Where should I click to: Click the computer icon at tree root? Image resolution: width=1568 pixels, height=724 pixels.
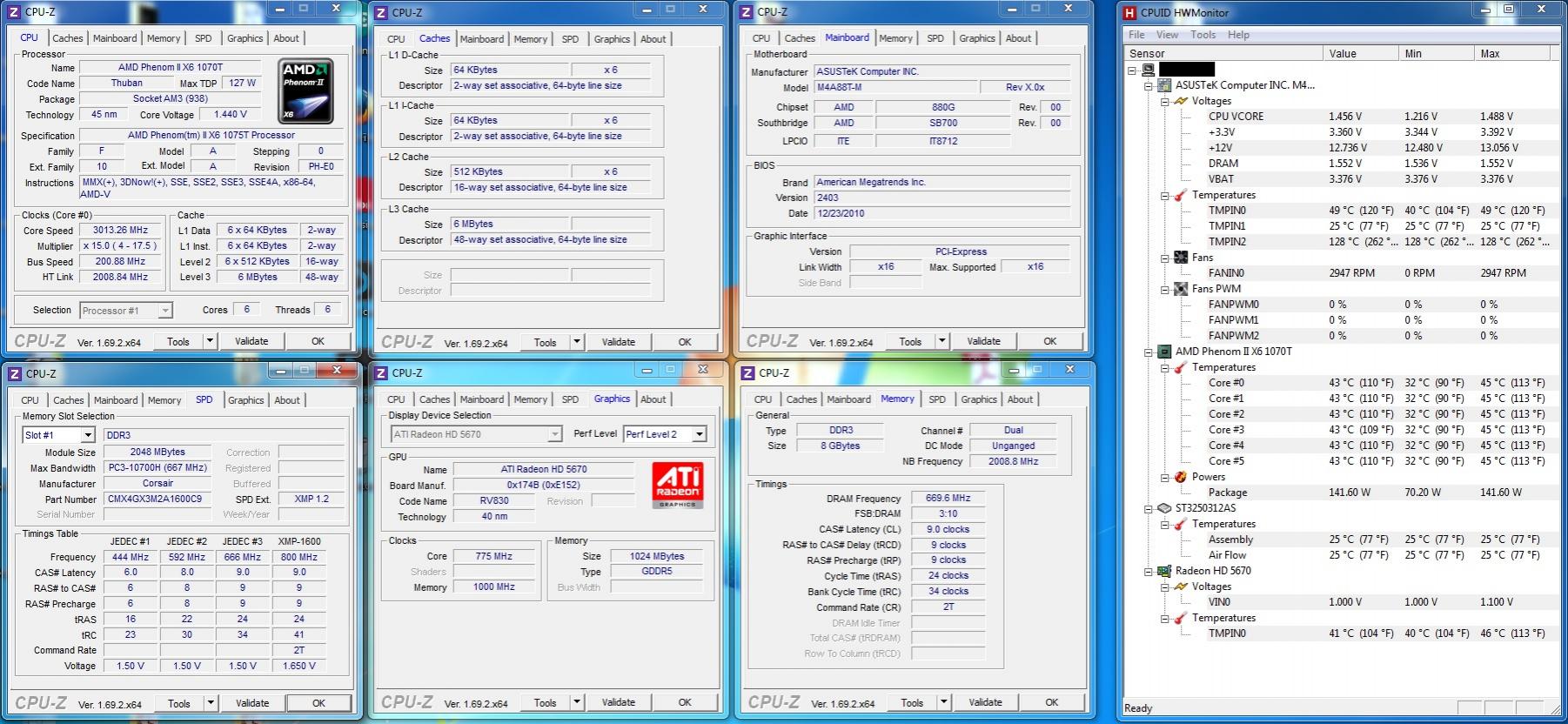click(1149, 70)
